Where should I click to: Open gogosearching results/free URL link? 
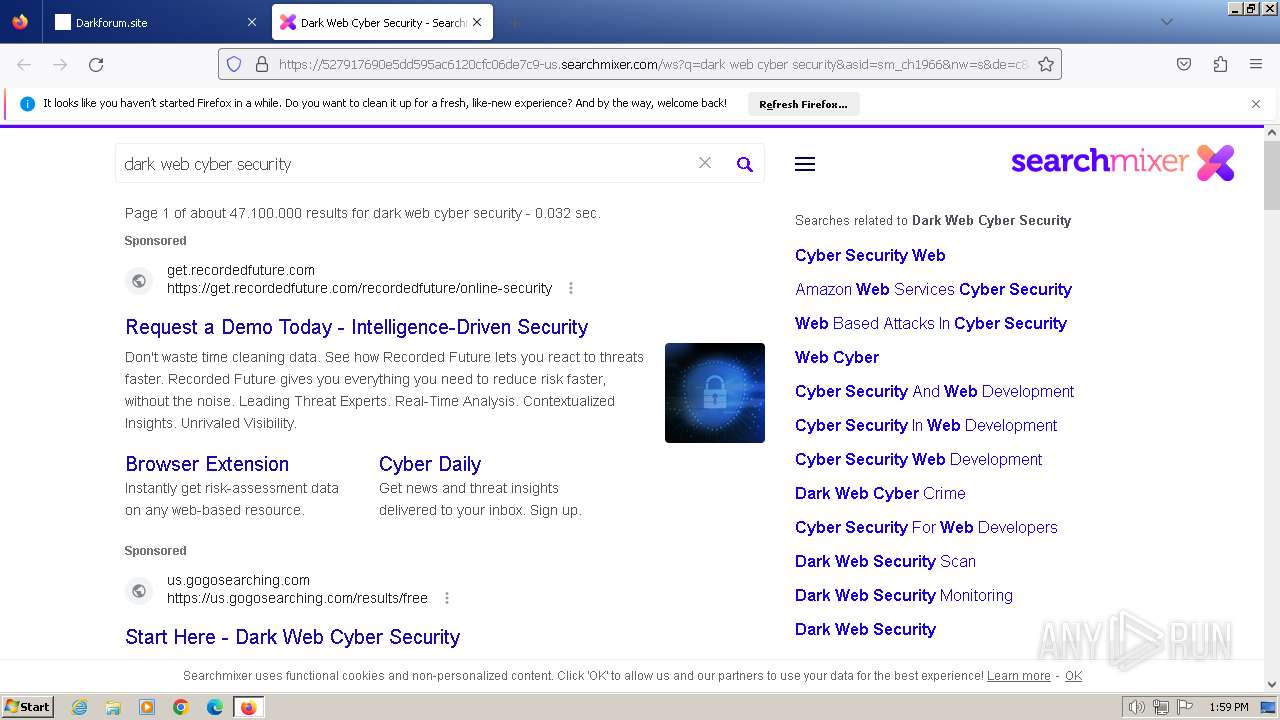(x=298, y=598)
